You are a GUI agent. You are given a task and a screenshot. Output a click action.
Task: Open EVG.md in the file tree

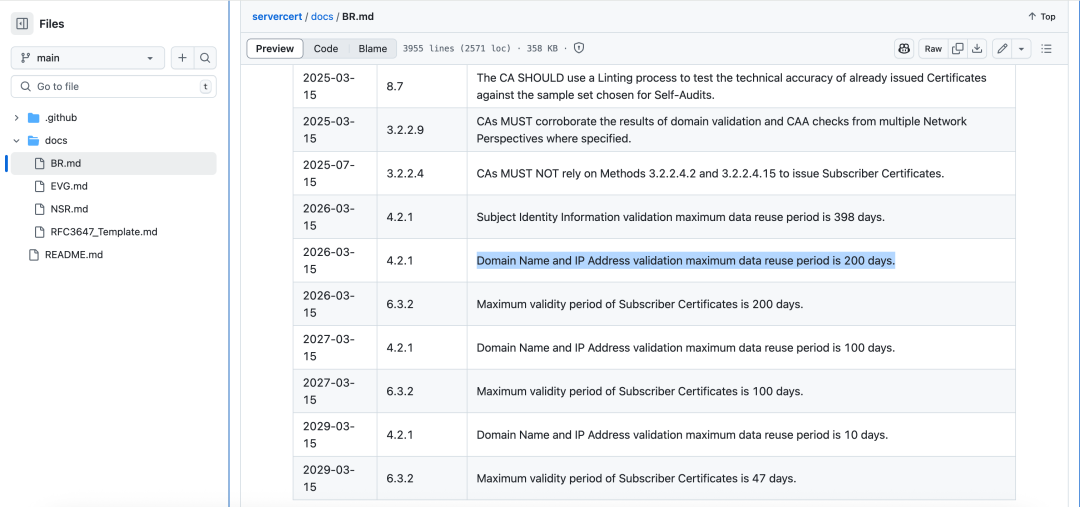pos(69,186)
